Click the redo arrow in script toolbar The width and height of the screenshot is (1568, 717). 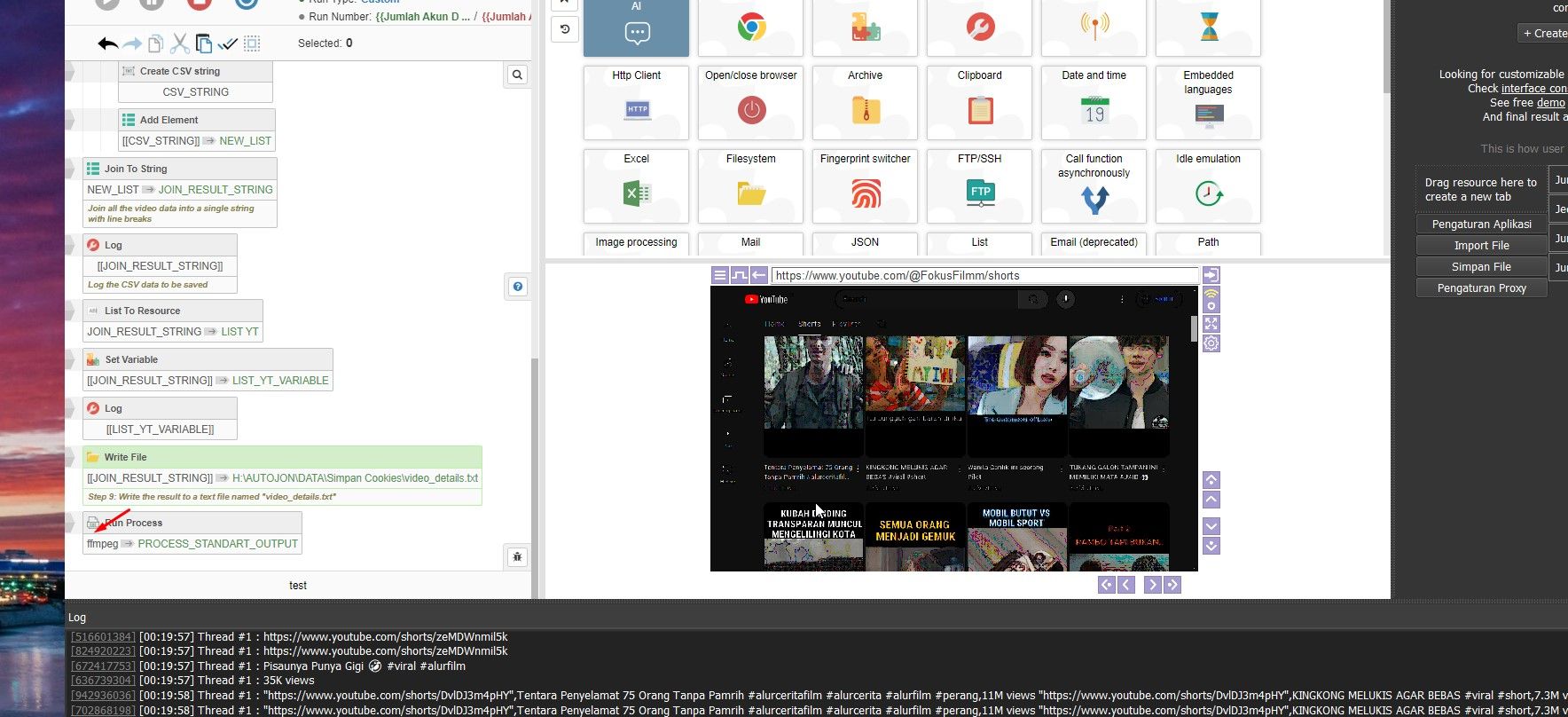pyautogui.click(x=132, y=43)
